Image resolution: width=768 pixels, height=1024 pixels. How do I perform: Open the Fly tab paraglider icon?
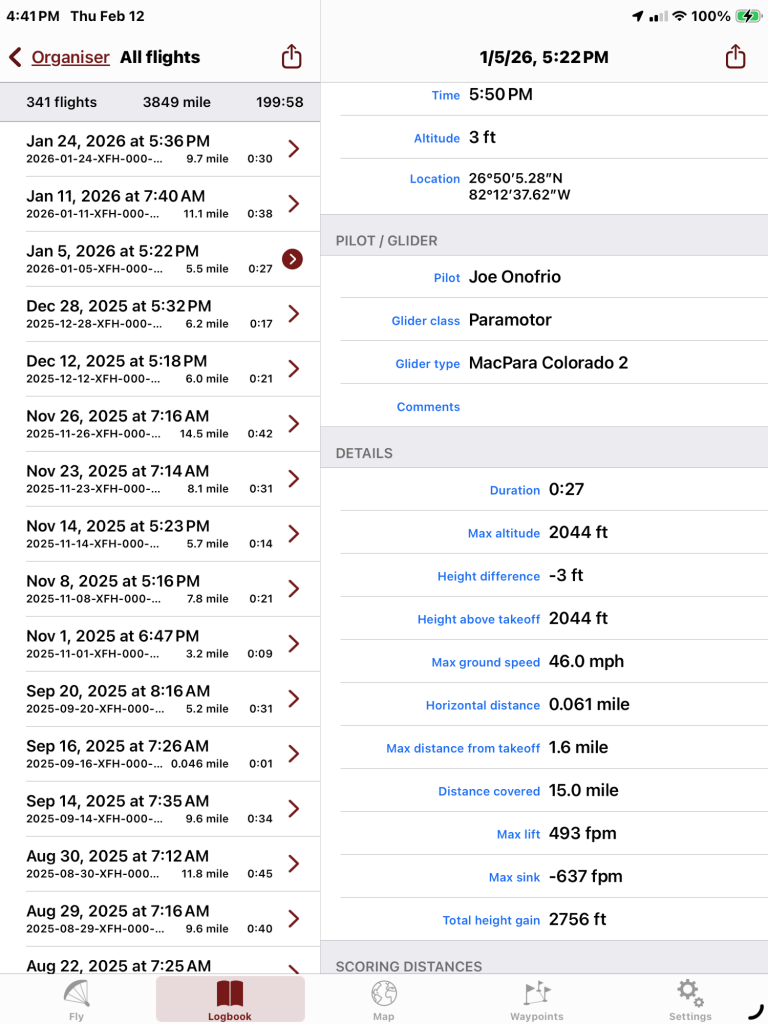(x=77, y=994)
